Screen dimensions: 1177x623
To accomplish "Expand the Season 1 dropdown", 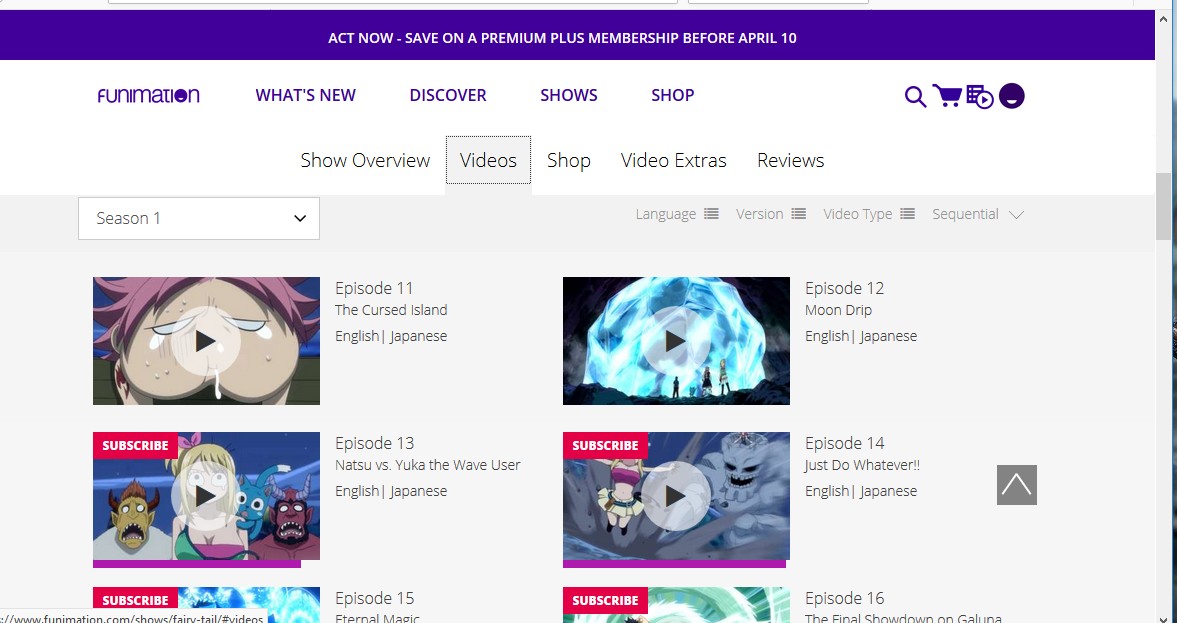I will [199, 218].
